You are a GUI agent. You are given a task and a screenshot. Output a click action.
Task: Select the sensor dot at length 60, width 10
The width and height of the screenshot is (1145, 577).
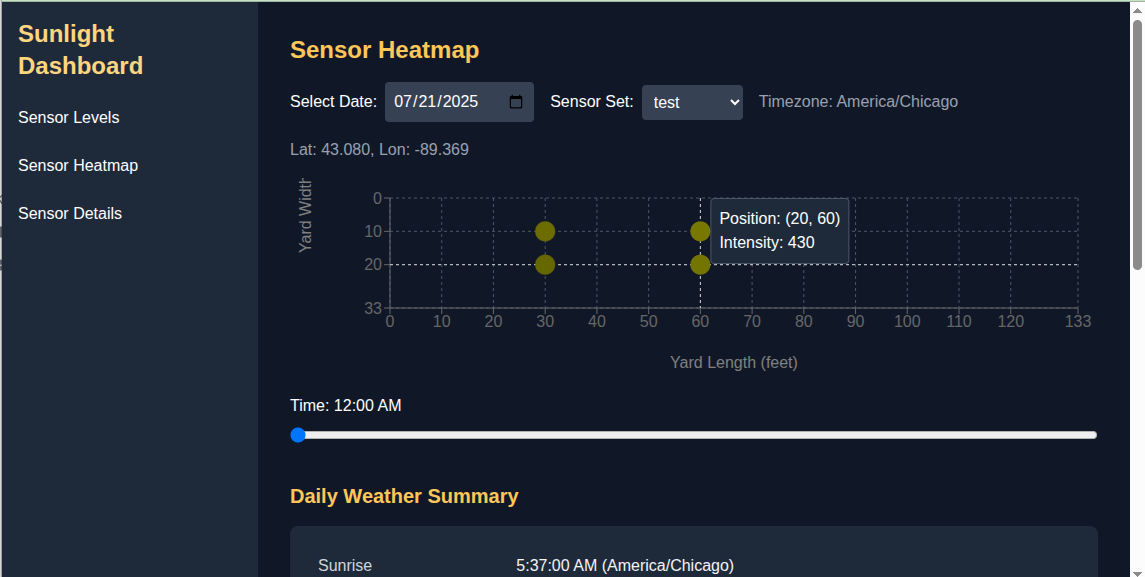[x=700, y=232]
